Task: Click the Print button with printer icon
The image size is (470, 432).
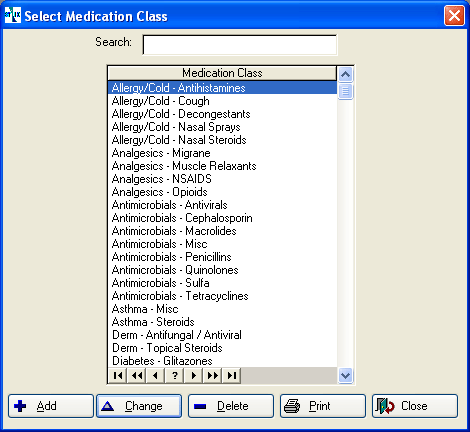Action: pos(323,406)
